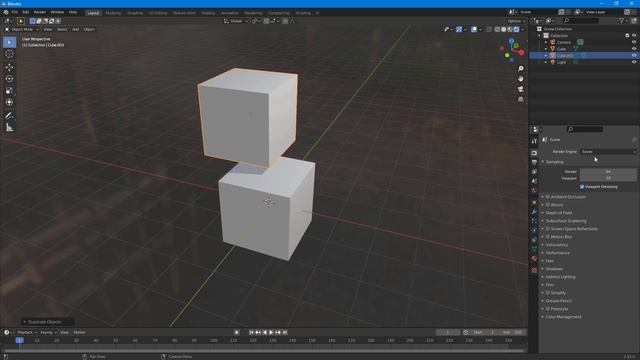Enable the Ambient Occlusion checkbox

(548, 197)
